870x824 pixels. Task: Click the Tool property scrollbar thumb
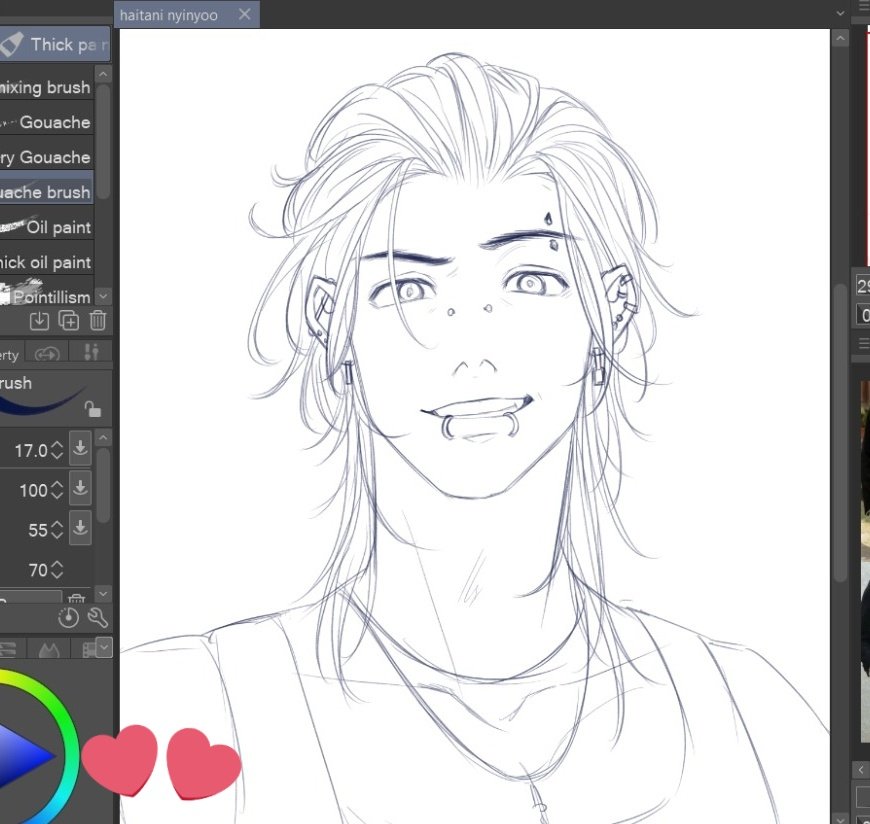(x=103, y=486)
